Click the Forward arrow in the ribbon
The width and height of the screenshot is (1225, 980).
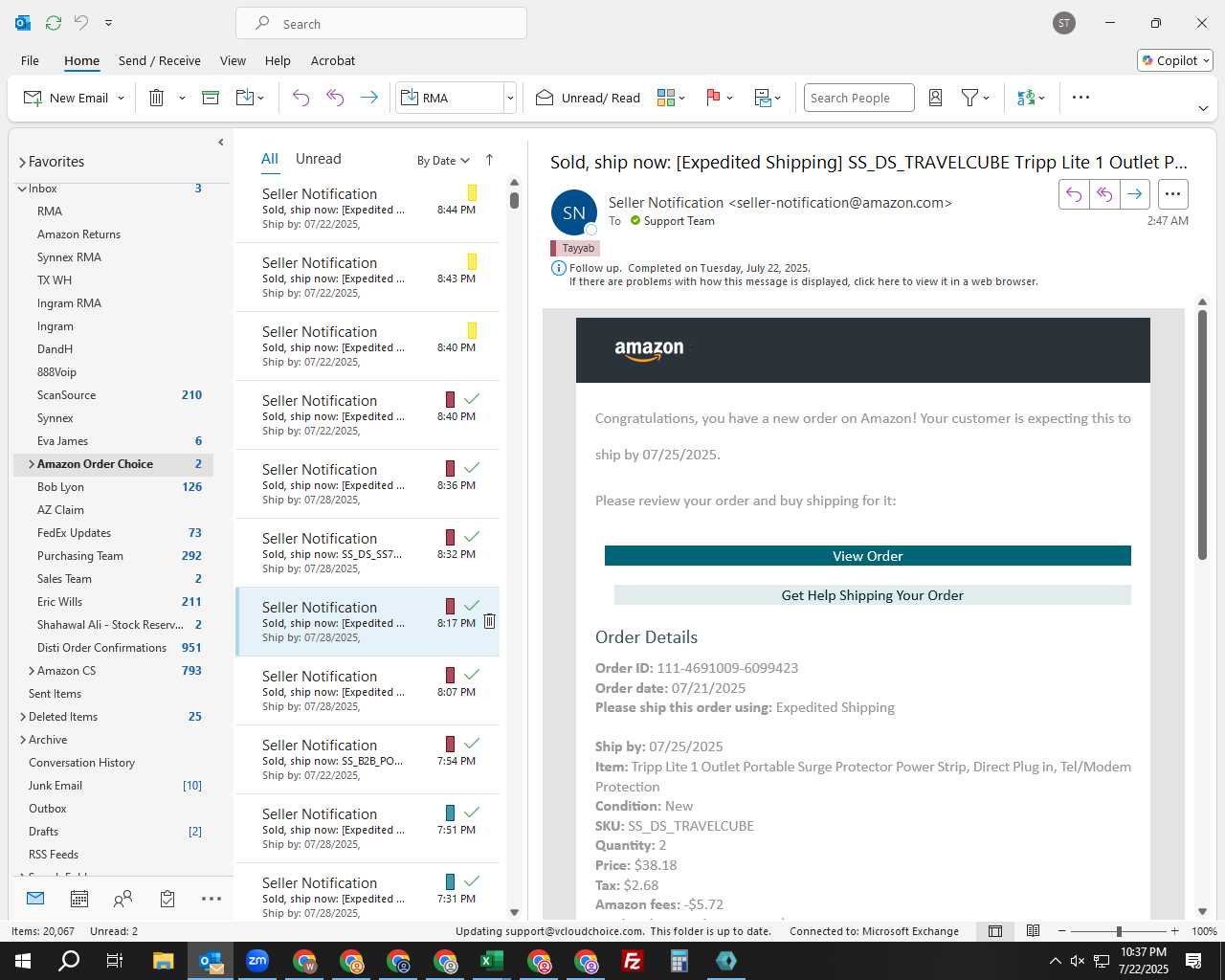[368, 98]
